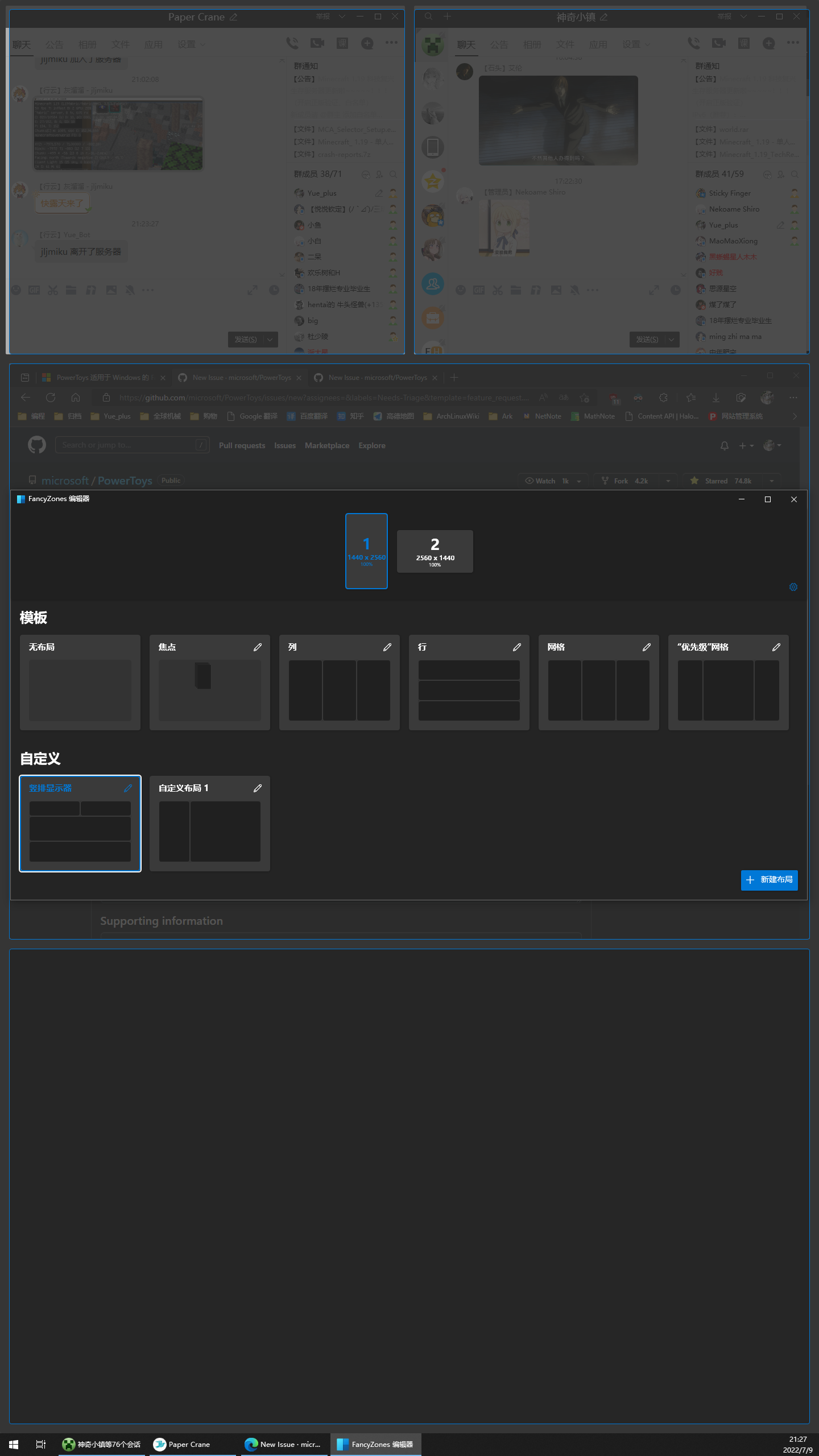Edit the 行 template layout

517,647
